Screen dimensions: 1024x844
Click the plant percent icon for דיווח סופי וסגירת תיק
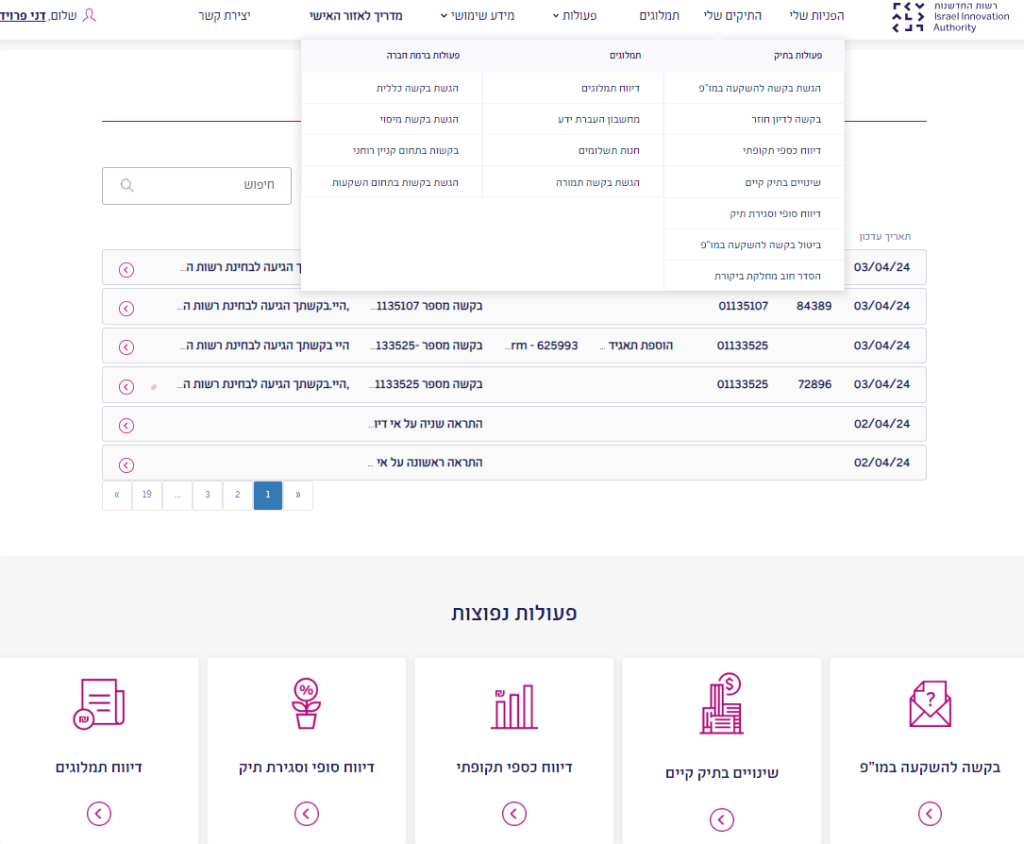point(306,704)
